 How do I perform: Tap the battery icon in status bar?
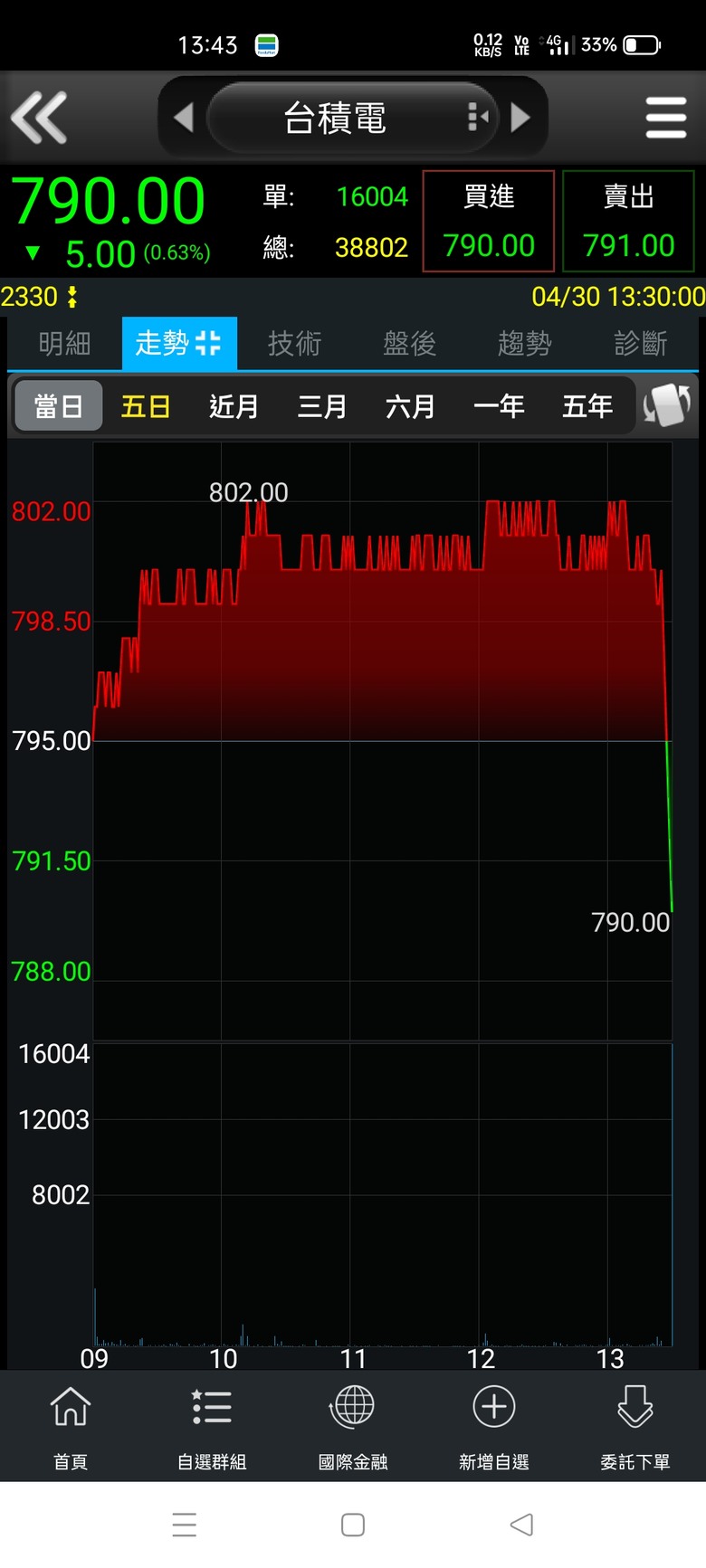pyautogui.click(x=642, y=44)
